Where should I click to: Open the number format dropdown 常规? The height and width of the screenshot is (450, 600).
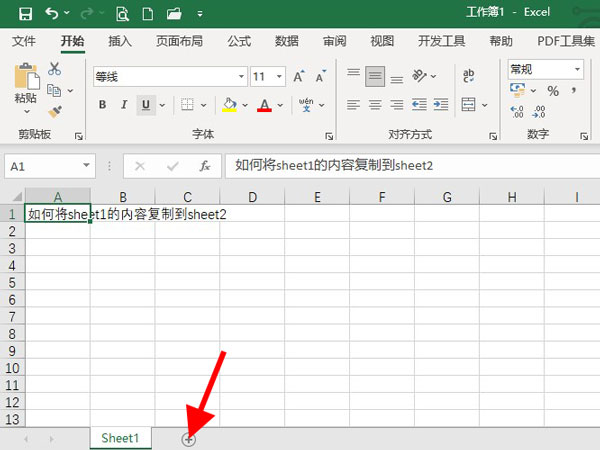click(x=577, y=69)
